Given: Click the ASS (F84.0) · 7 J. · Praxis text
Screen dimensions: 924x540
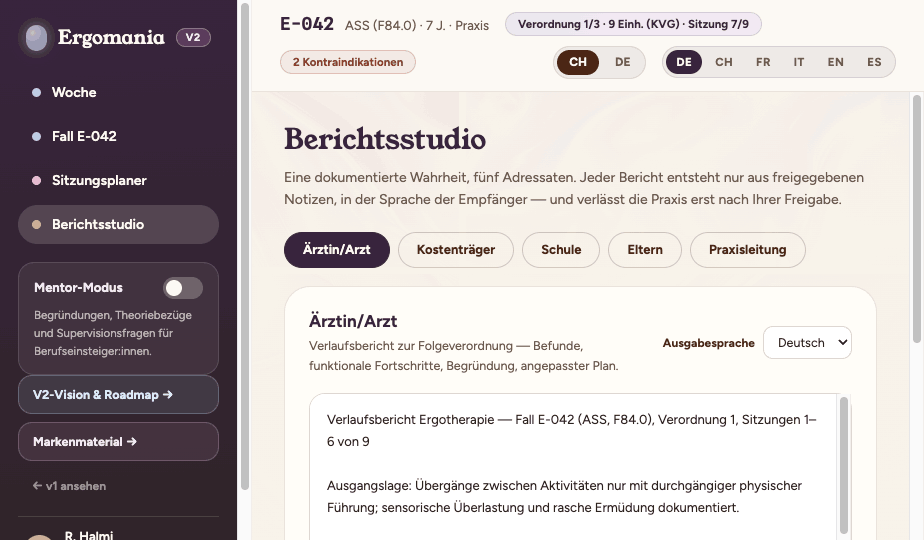Looking at the screenshot, I should (x=417, y=25).
